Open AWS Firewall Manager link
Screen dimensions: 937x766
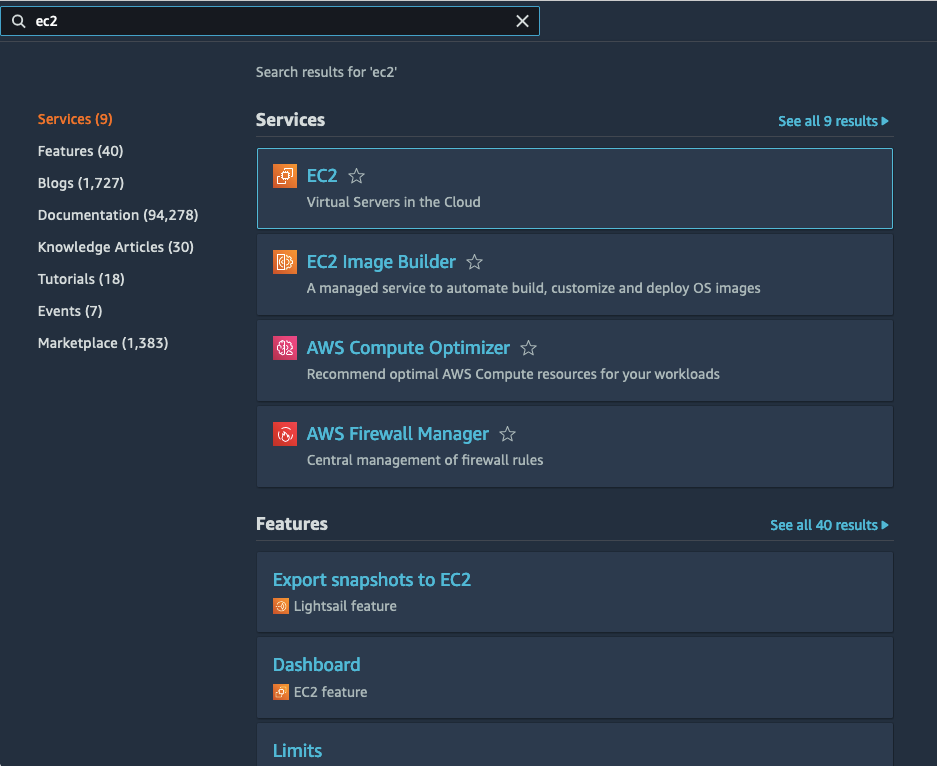tap(397, 434)
